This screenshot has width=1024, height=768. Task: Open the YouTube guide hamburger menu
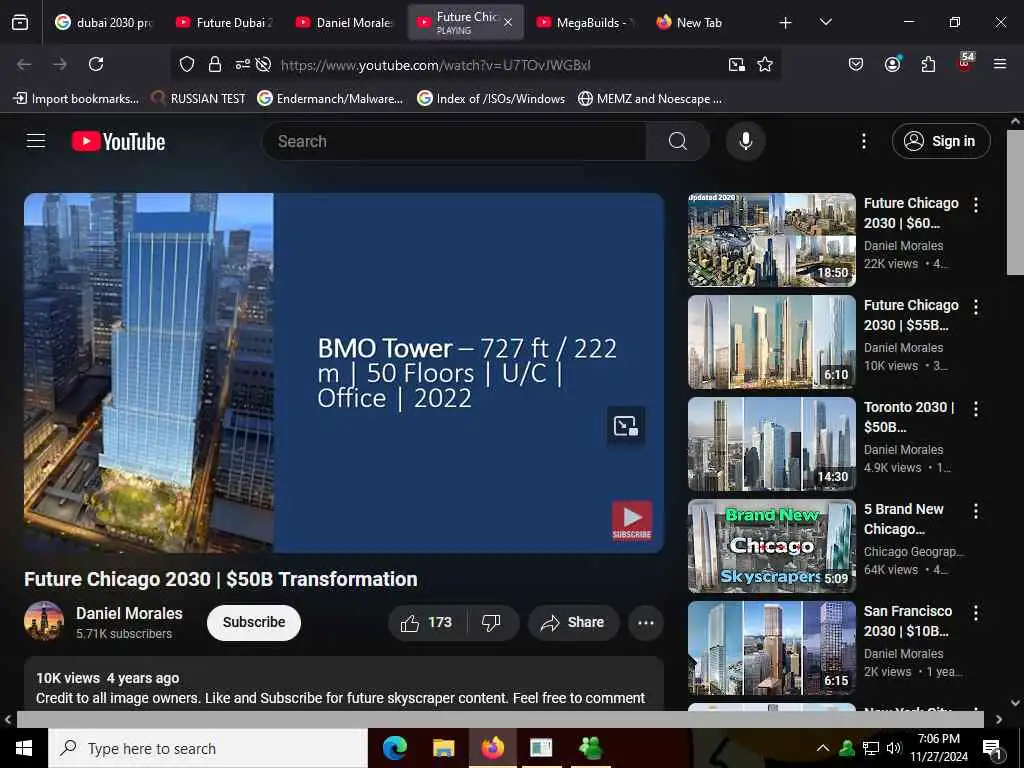36,141
